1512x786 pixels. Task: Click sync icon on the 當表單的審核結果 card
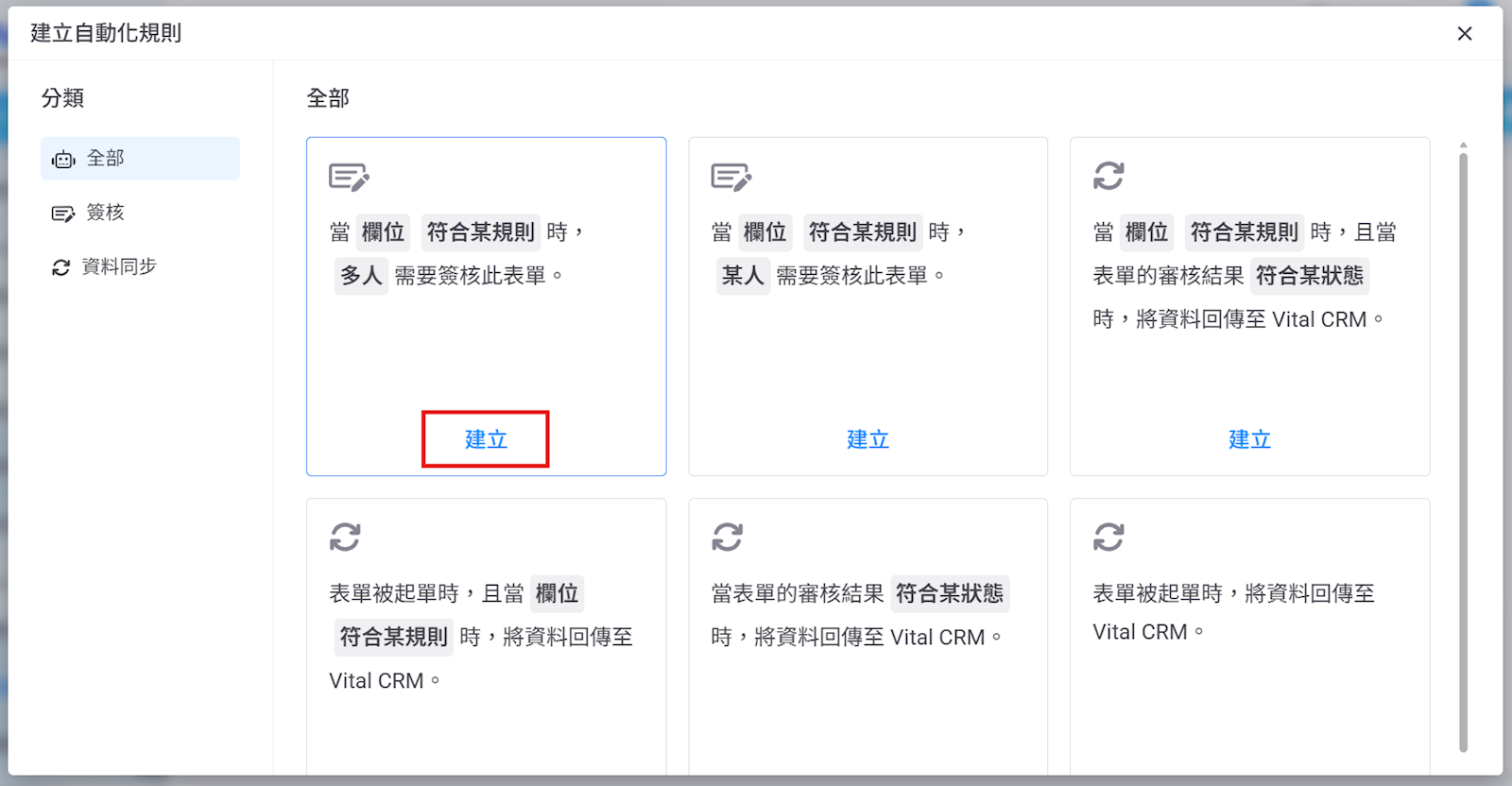click(727, 537)
